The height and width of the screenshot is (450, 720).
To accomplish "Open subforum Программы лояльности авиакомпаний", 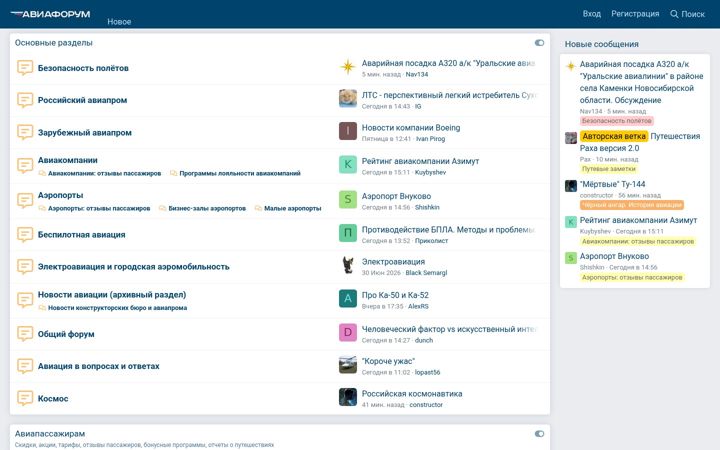I will pos(240,173).
